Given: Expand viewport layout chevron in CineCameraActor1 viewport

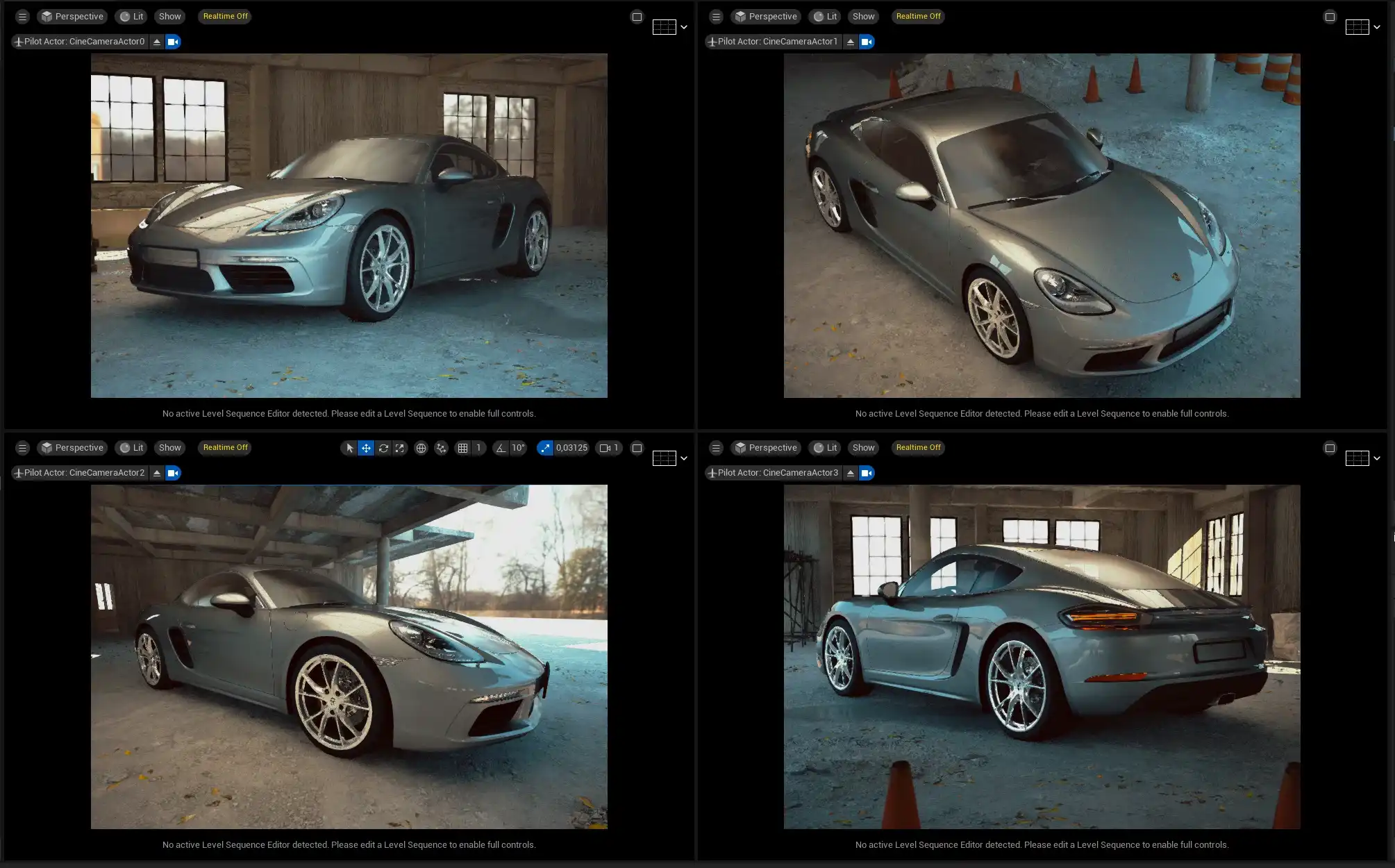Looking at the screenshot, I should click(x=1377, y=27).
